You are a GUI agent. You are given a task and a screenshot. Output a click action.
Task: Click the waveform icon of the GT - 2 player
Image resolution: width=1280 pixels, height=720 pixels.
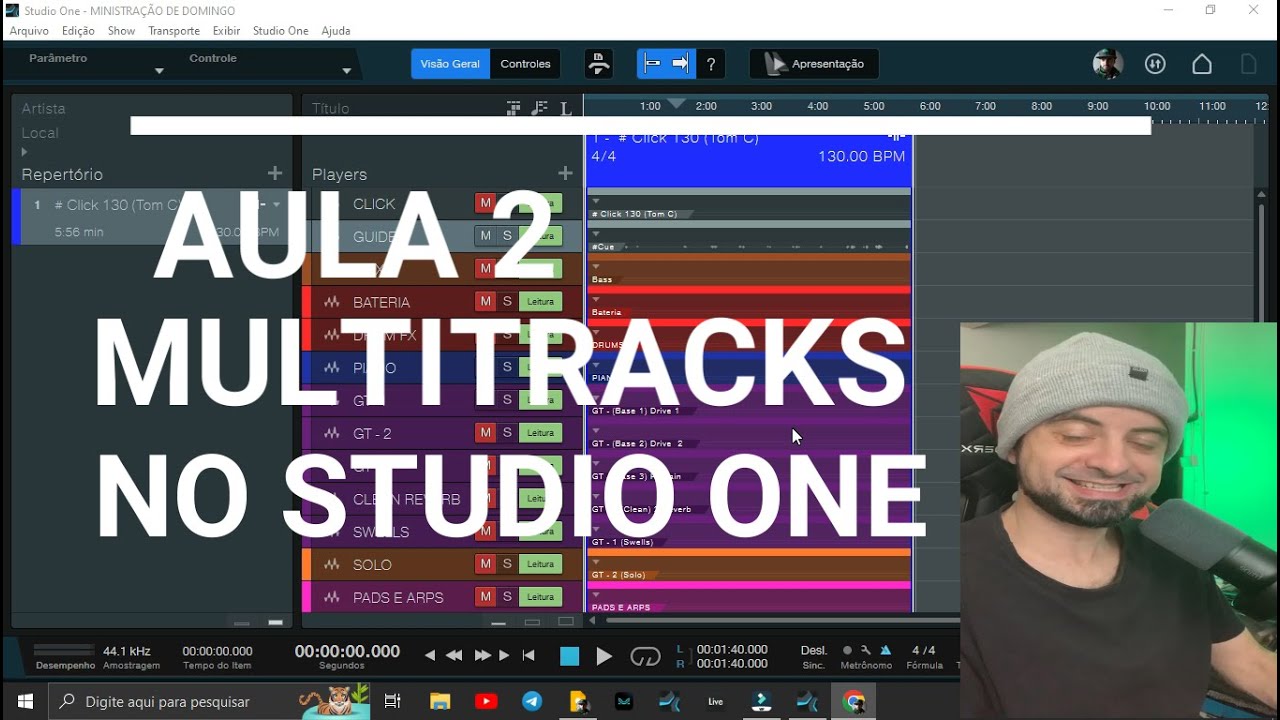[332, 433]
